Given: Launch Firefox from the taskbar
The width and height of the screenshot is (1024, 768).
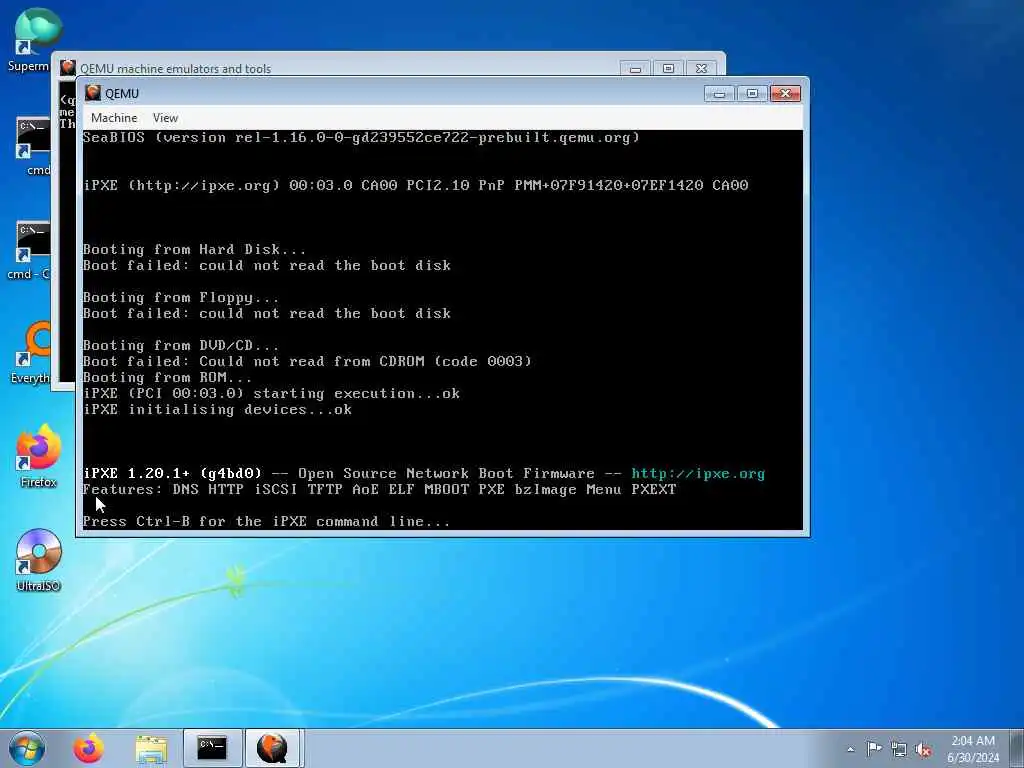Looking at the screenshot, I should [88, 748].
